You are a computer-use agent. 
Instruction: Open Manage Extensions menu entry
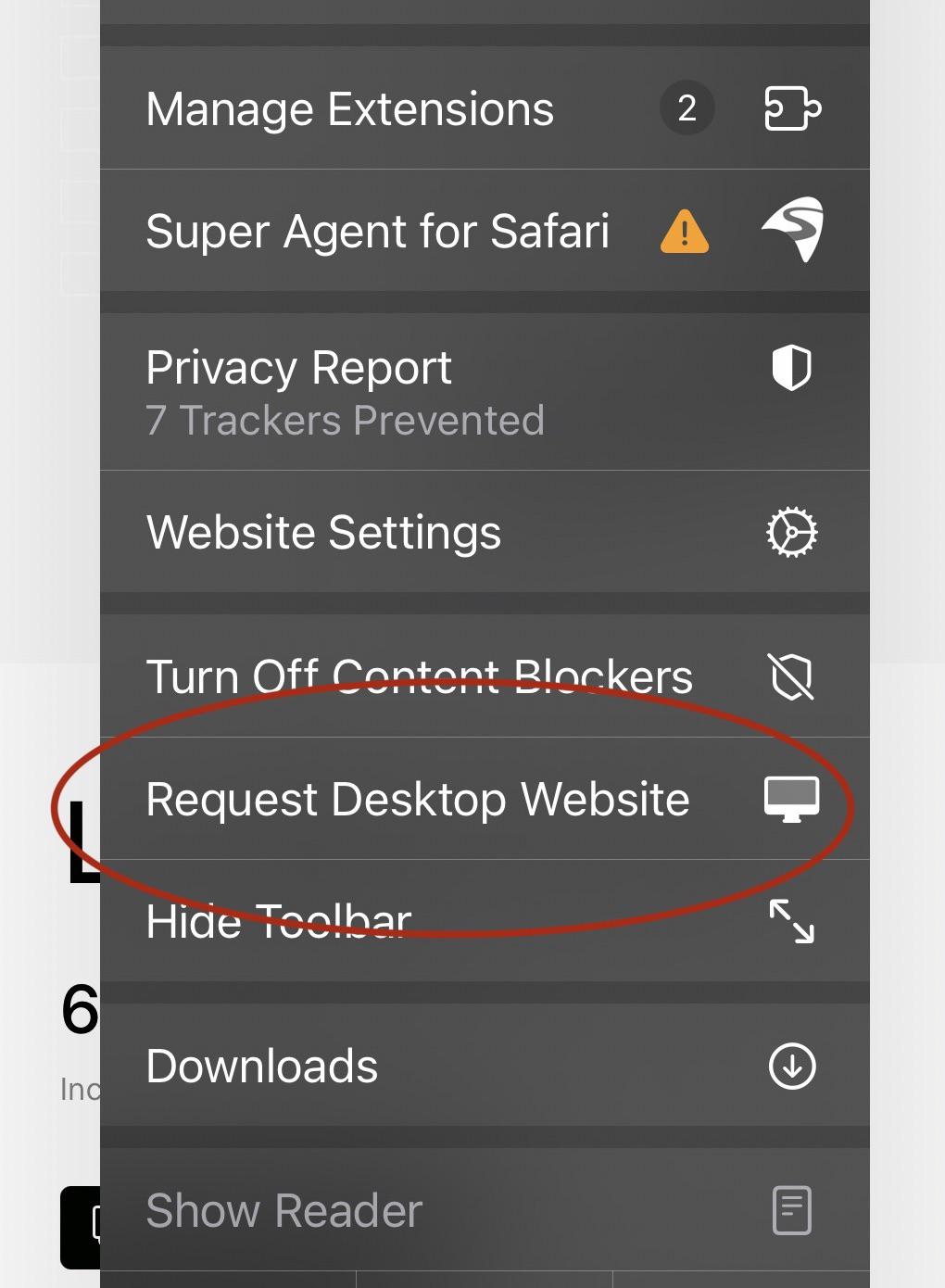[485, 108]
